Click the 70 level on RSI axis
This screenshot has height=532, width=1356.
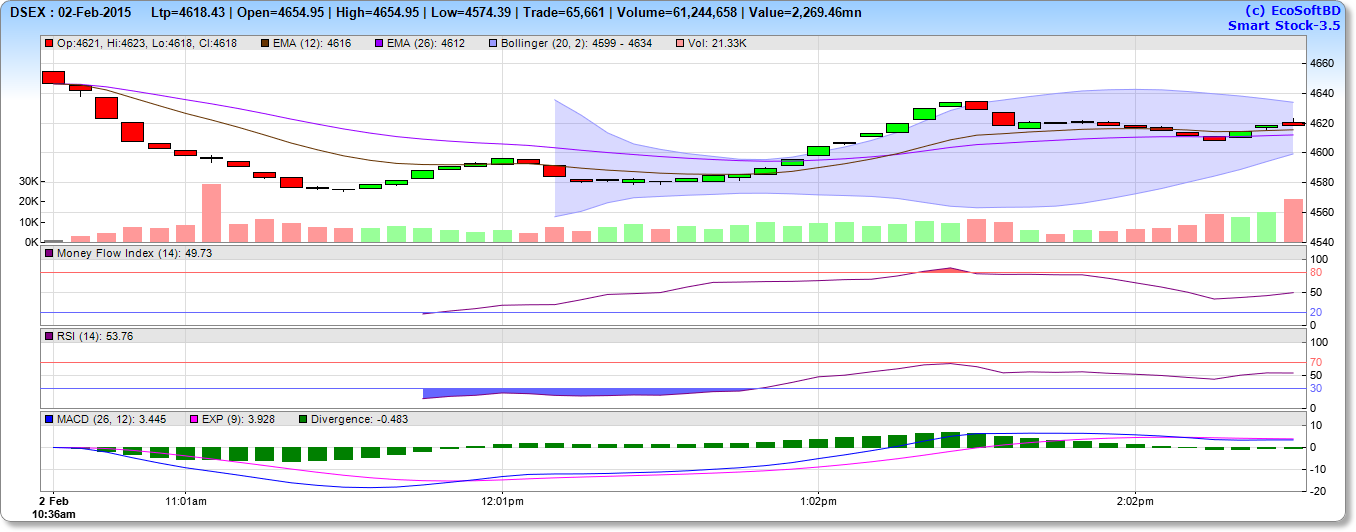click(x=1316, y=362)
